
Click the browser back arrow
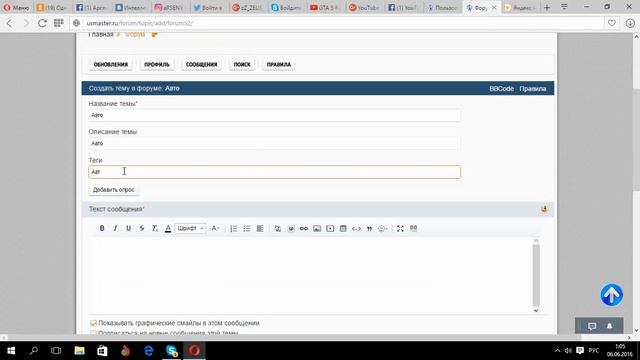[9, 23]
